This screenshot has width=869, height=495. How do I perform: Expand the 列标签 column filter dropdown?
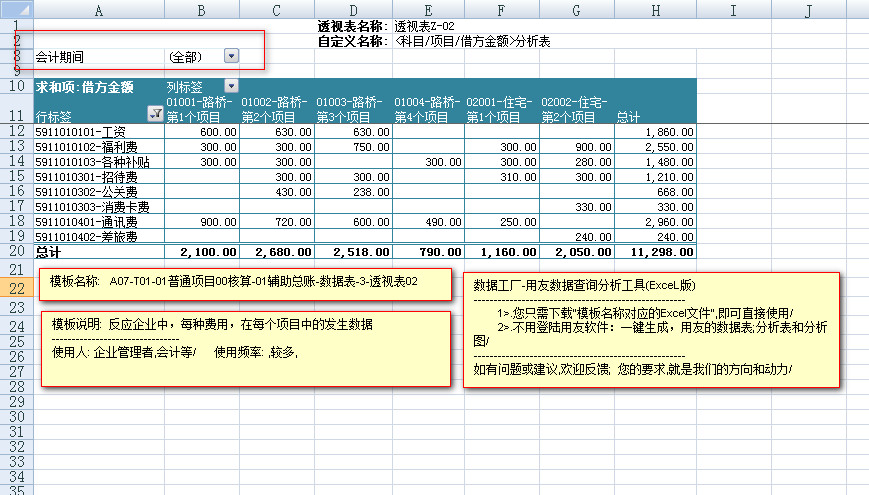point(231,87)
